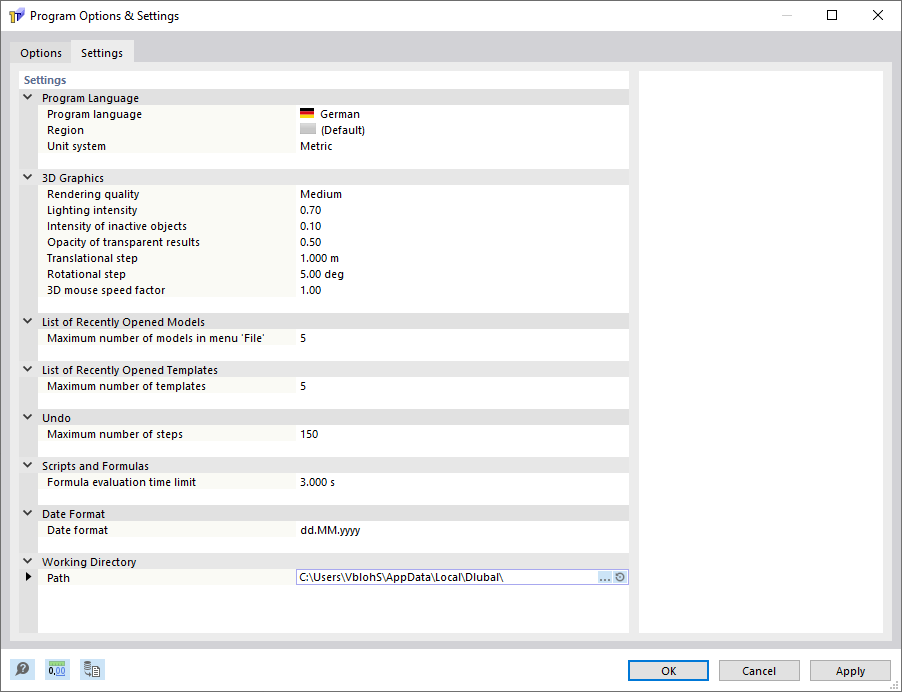
Task: Open the help speech-bubble icon
Action: tap(22, 669)
